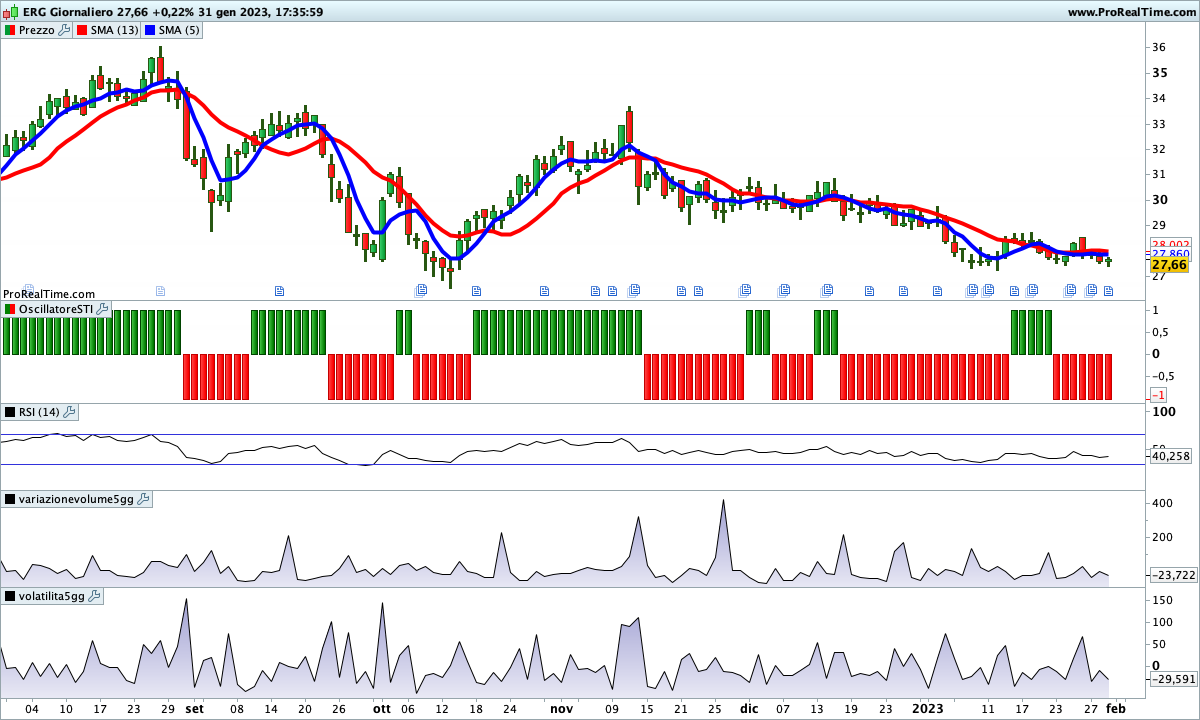Click the 150 level on volatility axis
The width and height of the screenshot is (1200, 720).
tap(1162, 600)
